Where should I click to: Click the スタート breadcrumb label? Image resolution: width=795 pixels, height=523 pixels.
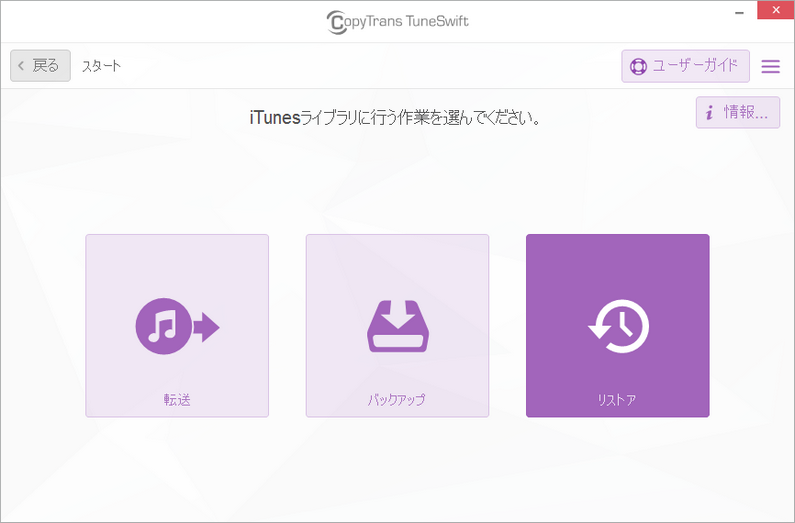point(101,66)
